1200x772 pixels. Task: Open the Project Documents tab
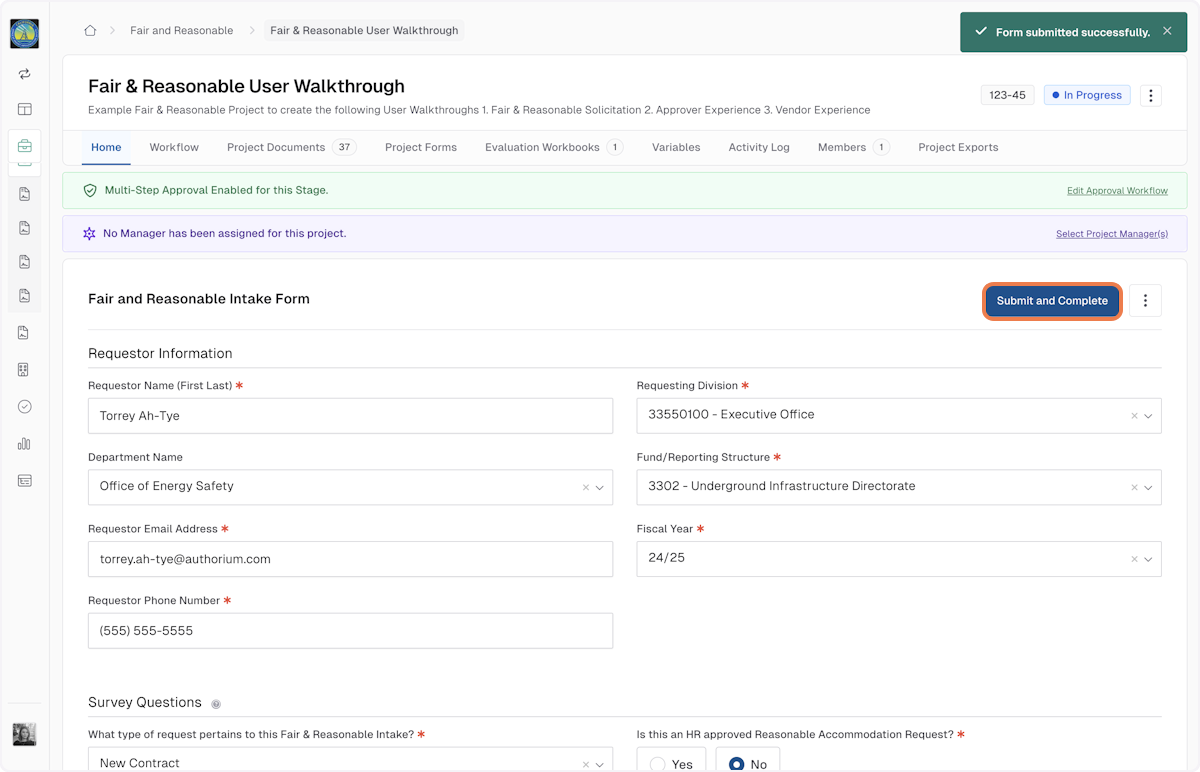[291, 147]
